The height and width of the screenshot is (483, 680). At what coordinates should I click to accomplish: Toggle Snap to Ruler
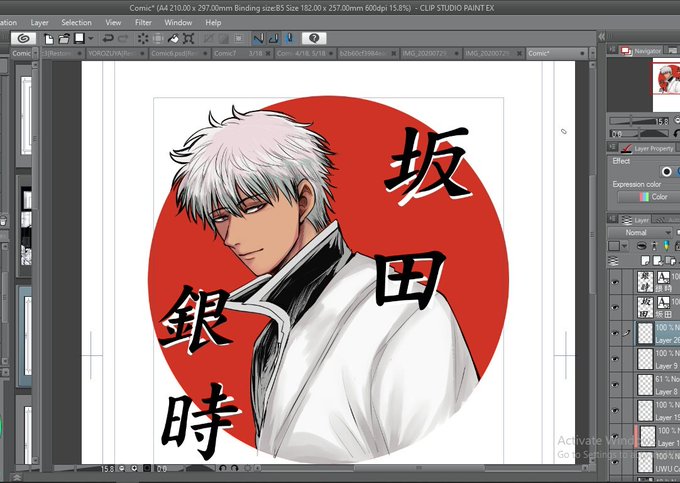(x=258, y=39)
